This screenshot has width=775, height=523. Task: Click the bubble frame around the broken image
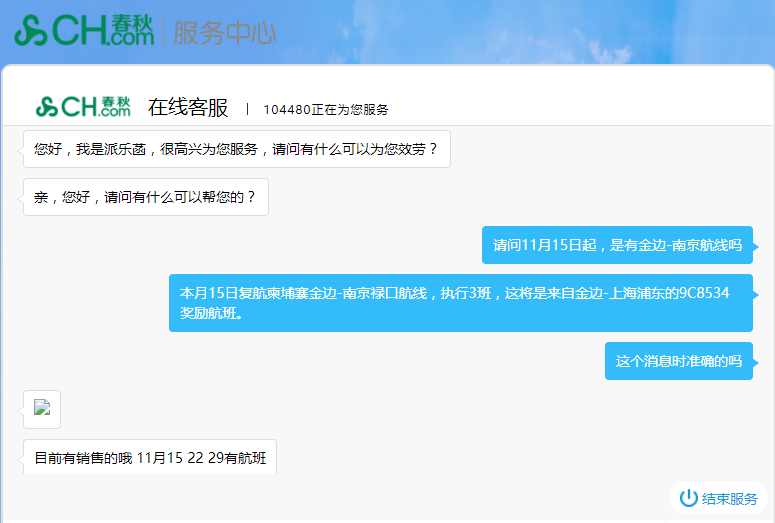[x=42, y=409]
